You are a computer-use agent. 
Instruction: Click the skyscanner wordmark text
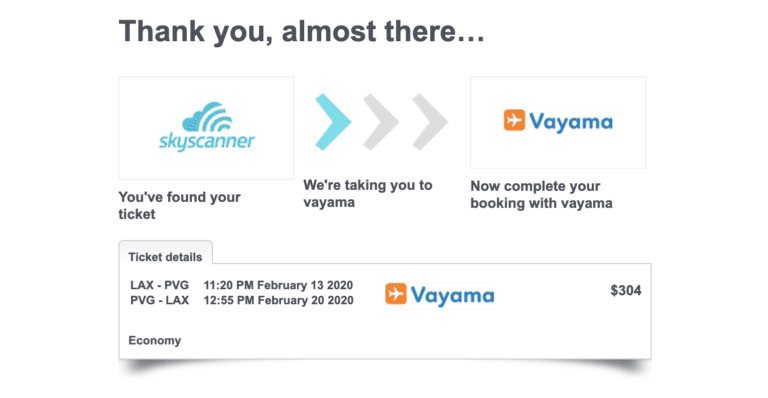[x=207, y=141]
